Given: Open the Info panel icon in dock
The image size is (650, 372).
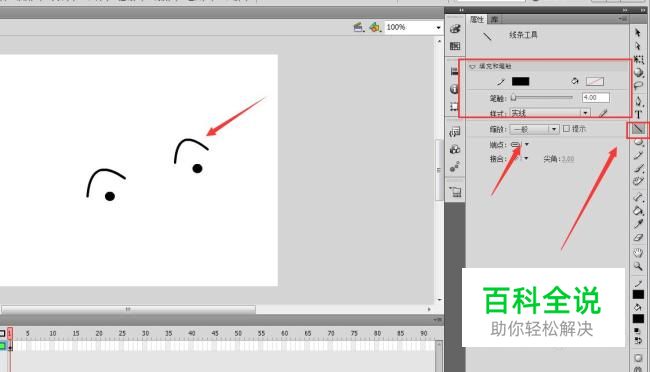Looking at the screenshot, I should point(454,89).
